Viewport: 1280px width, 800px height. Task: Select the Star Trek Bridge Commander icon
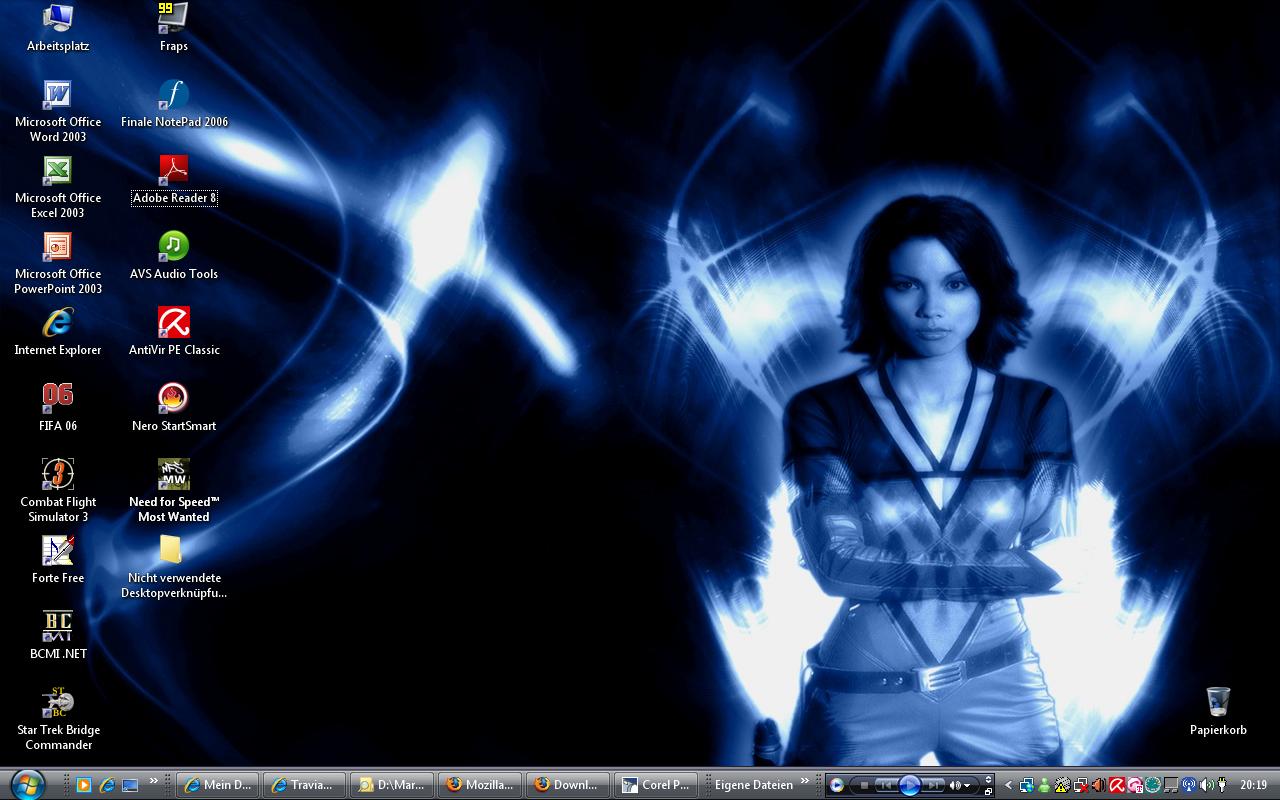coord(58,703)
